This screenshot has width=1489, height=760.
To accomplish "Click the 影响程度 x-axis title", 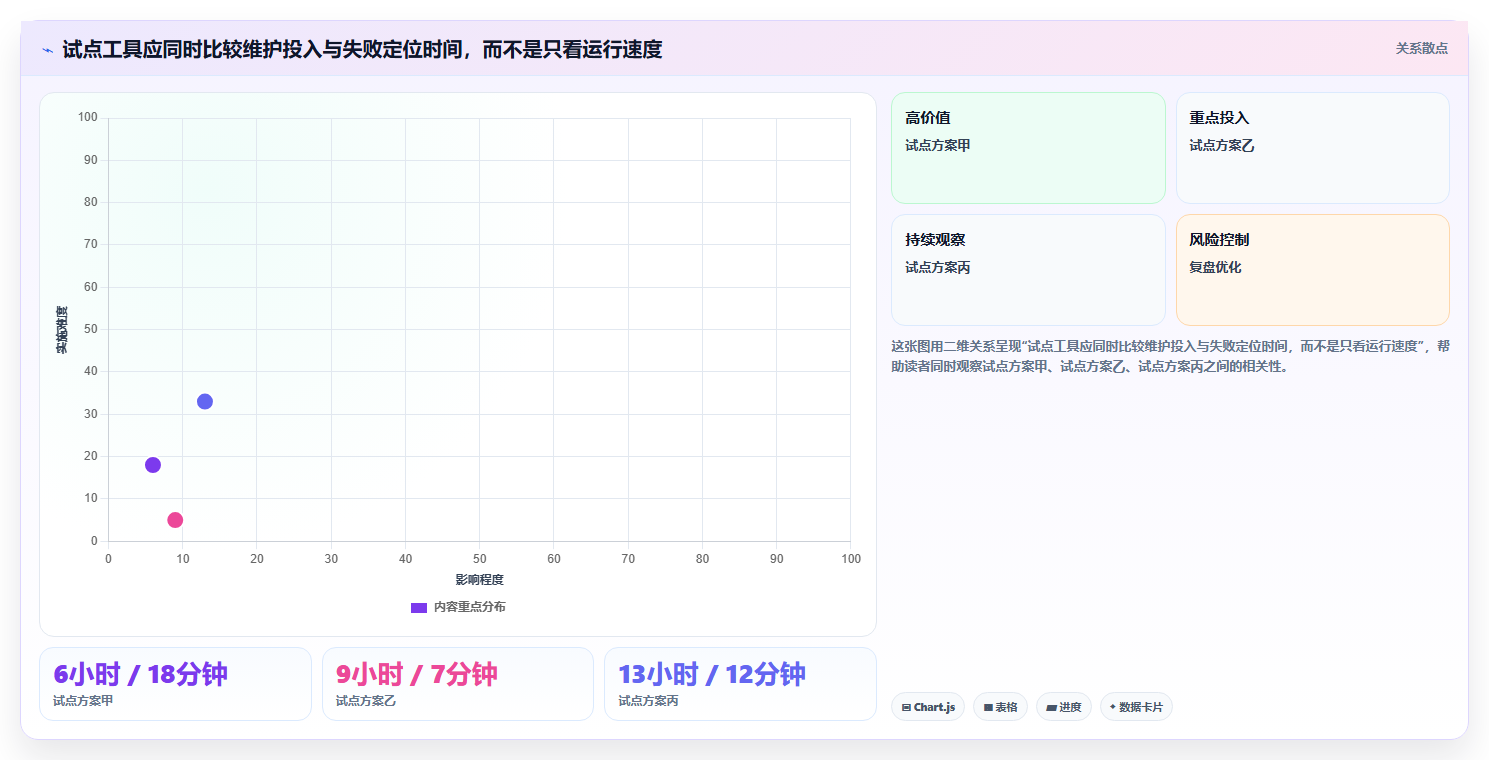I will pos(479,580).
